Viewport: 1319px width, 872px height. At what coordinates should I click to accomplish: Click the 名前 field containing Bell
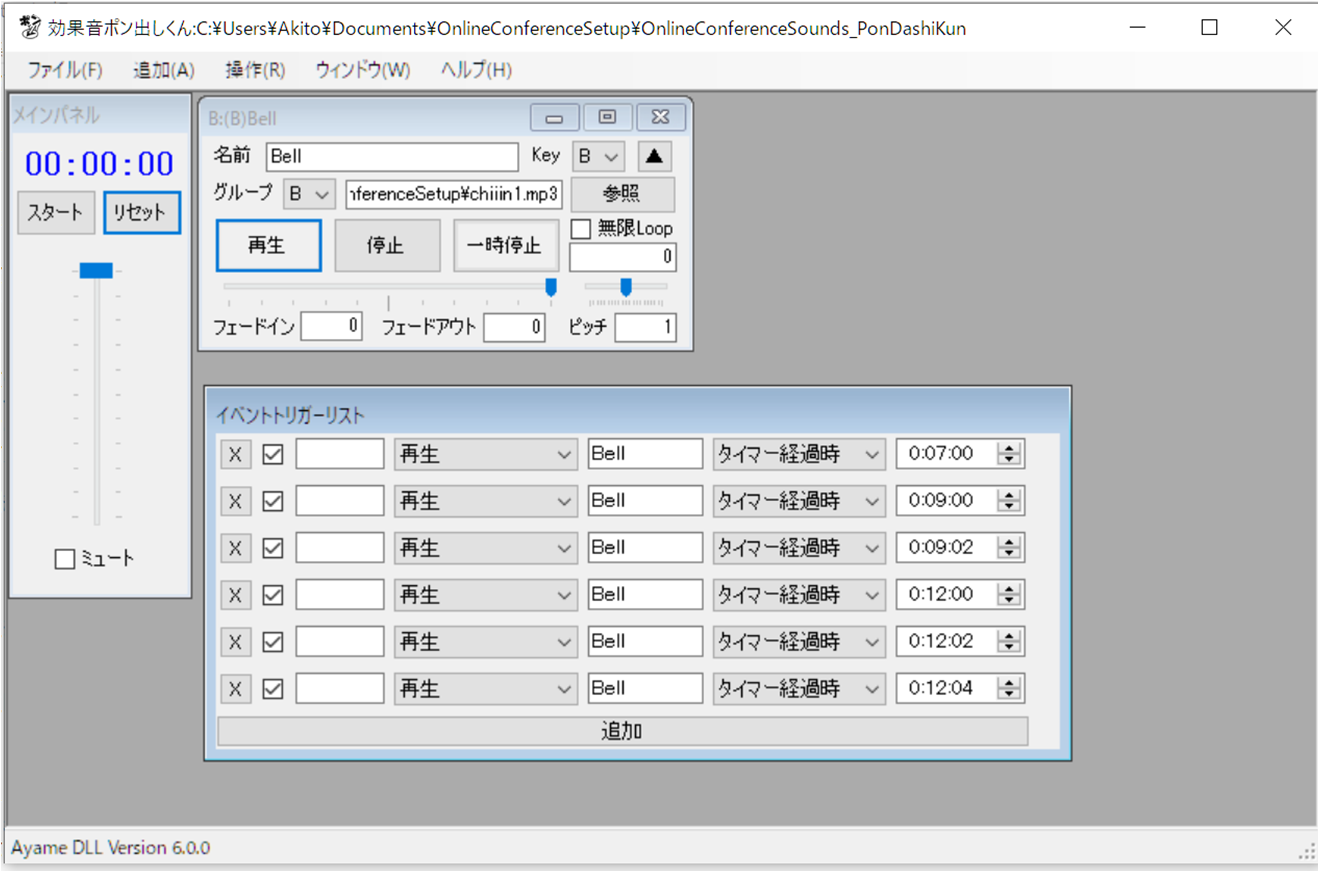(392, 157)
